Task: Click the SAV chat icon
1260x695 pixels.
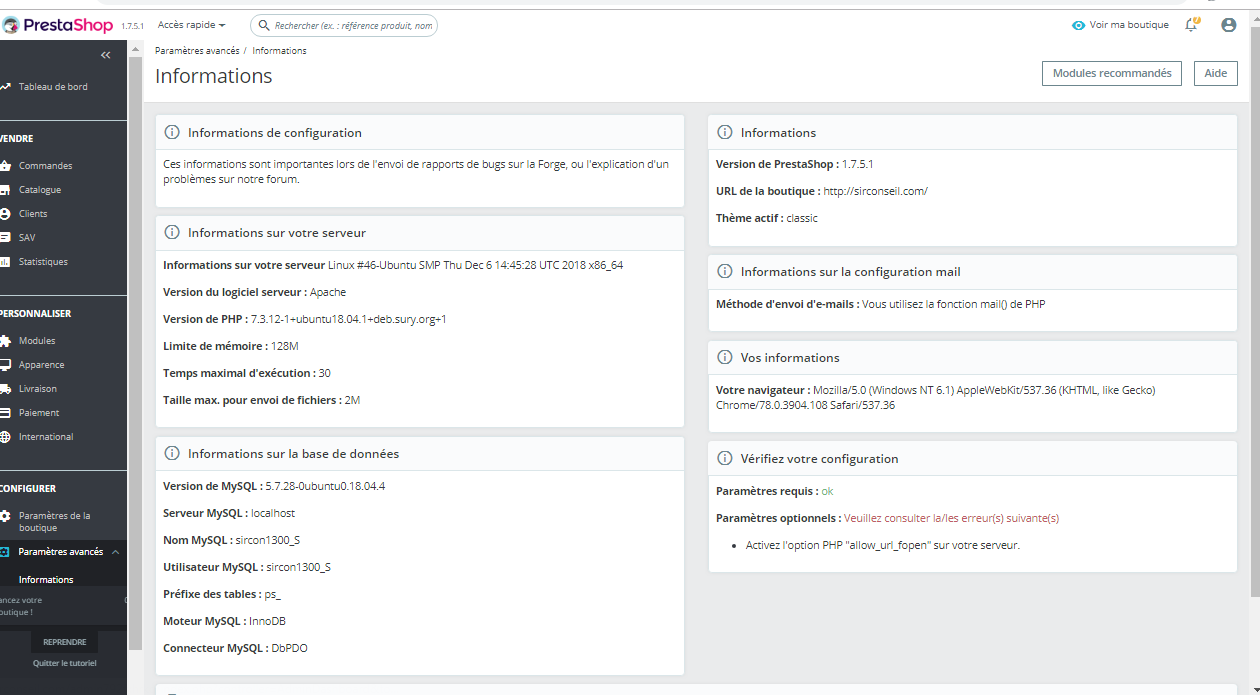Action: tap(5, 238)
